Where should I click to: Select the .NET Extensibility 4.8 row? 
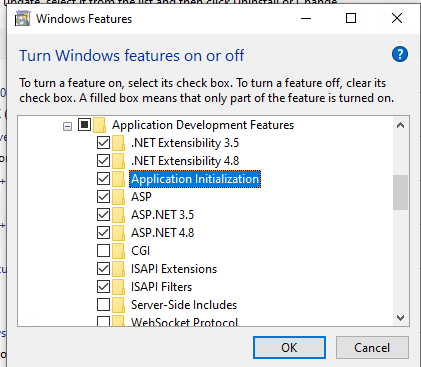point(185,161)
